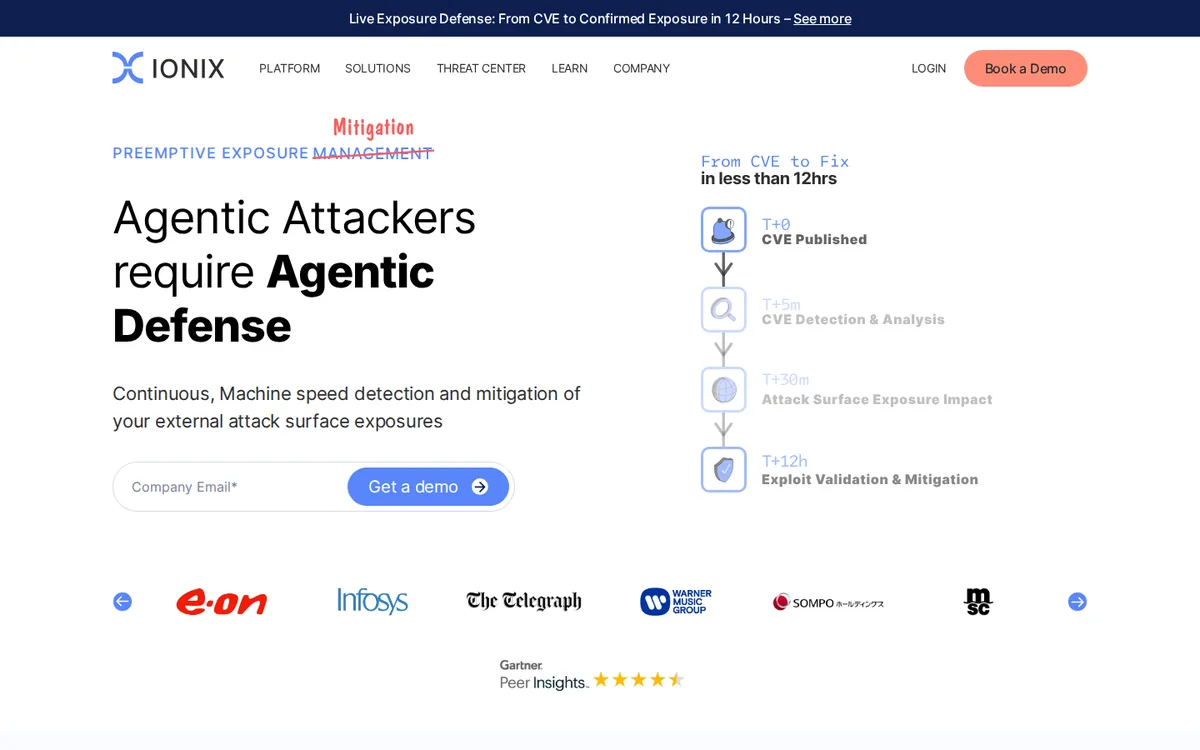Click the MSC logo
The height and width of the screenshot is (750, 1200).
click(978, 601)
